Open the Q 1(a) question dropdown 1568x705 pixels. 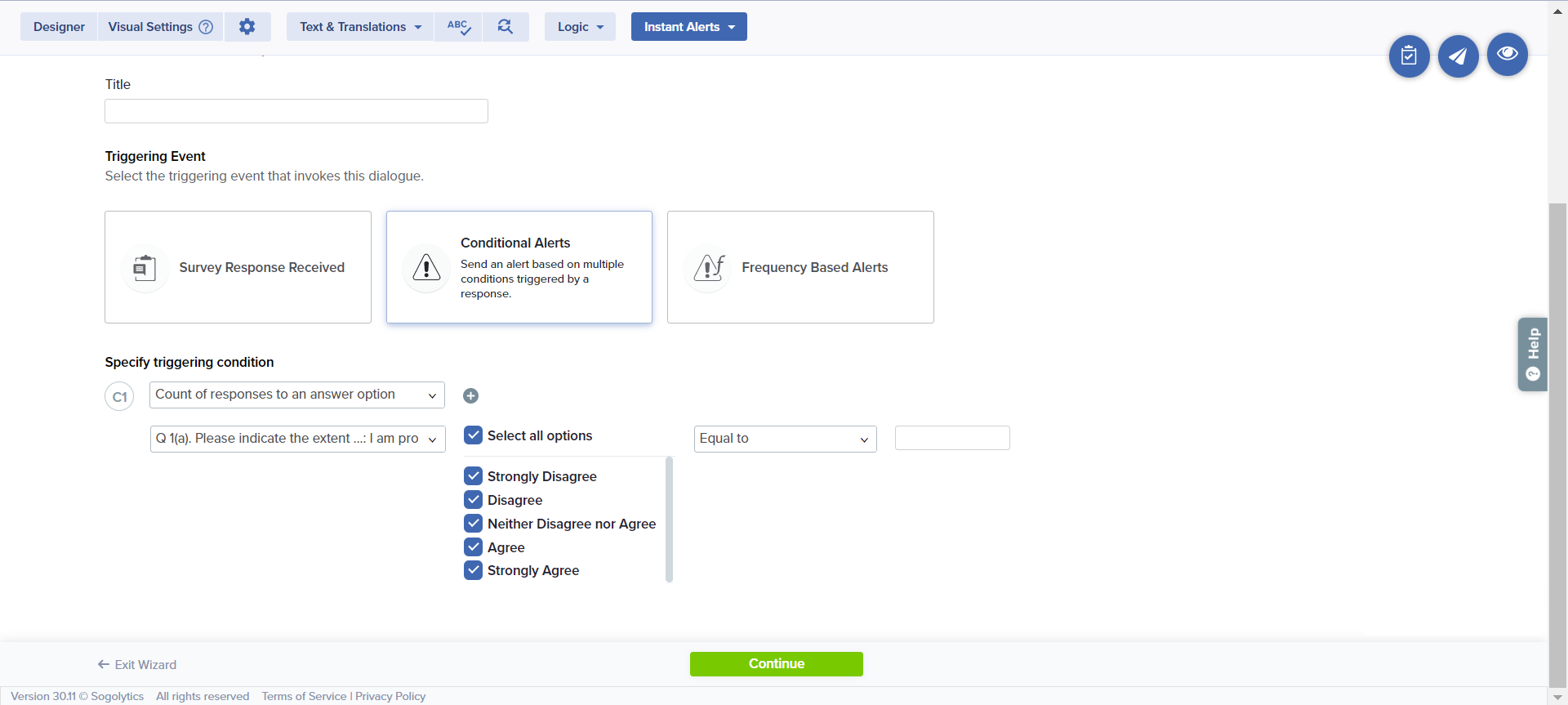(297, 439)
